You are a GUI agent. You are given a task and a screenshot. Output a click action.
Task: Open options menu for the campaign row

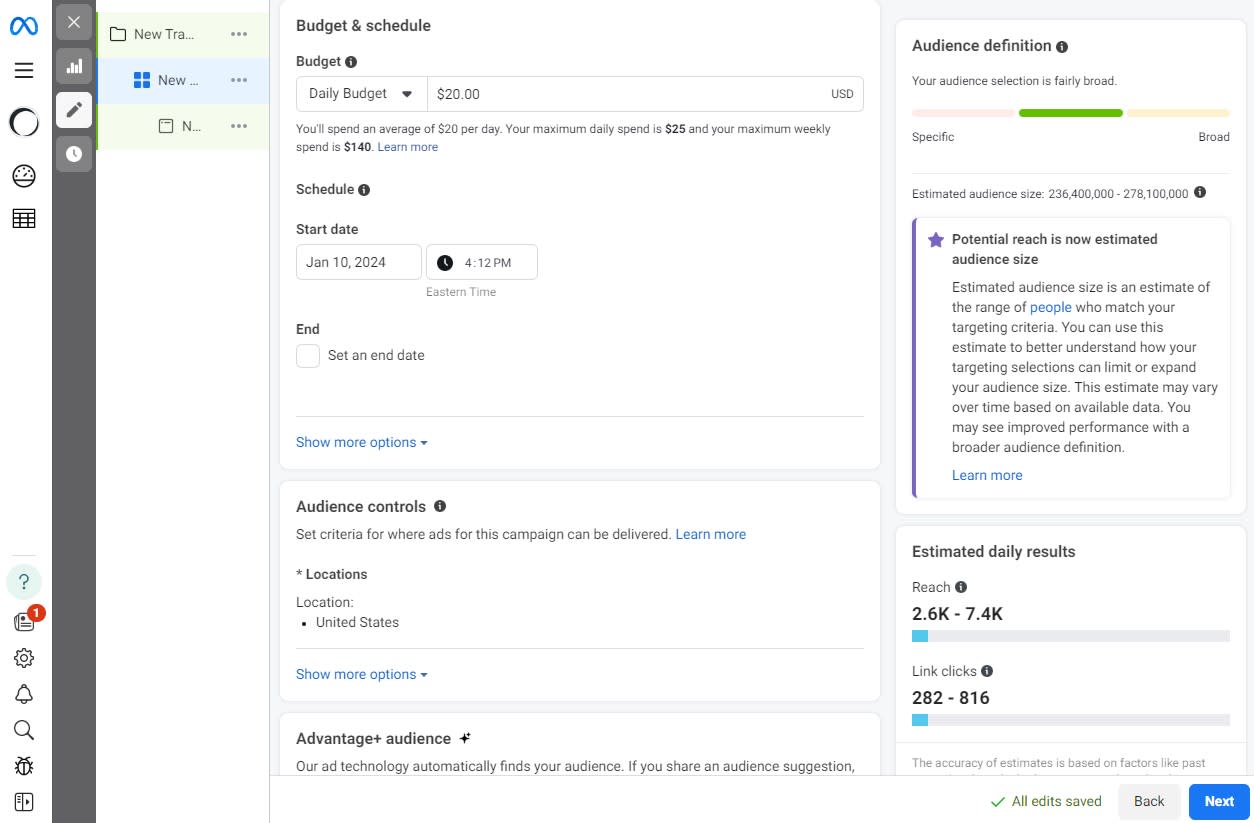click(239, 34)
